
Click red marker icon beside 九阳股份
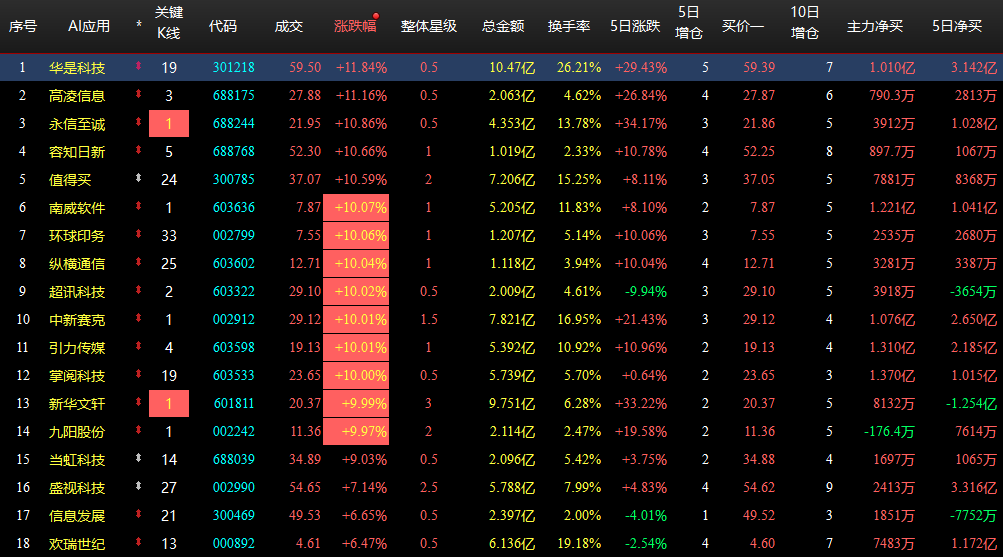pyautogui.click(x=138, y=430)
